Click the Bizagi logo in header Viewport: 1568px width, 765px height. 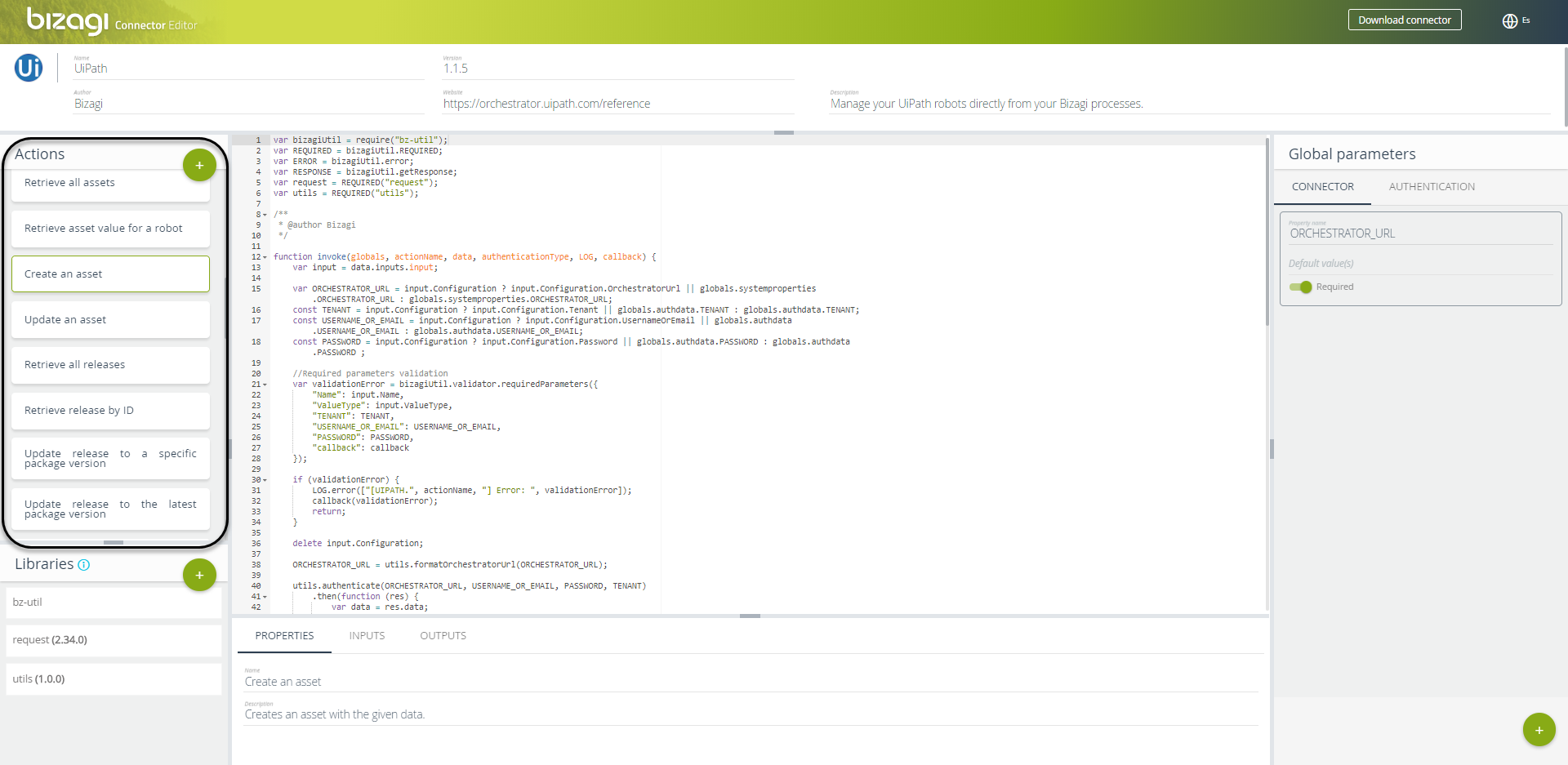pos(67,20)
